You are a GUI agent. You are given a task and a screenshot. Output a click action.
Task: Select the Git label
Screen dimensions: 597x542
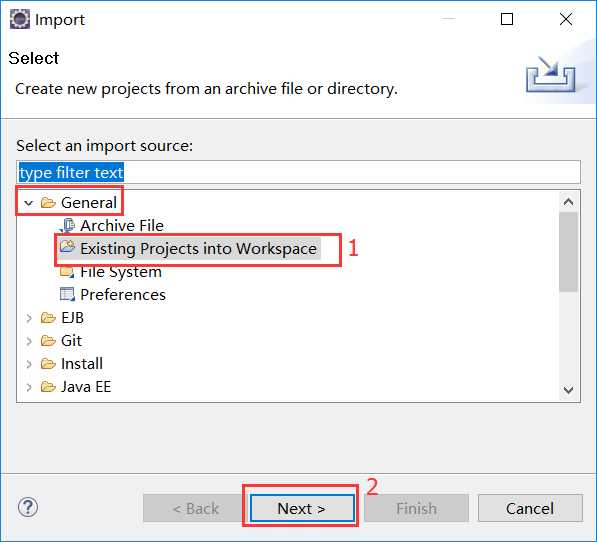71,341
